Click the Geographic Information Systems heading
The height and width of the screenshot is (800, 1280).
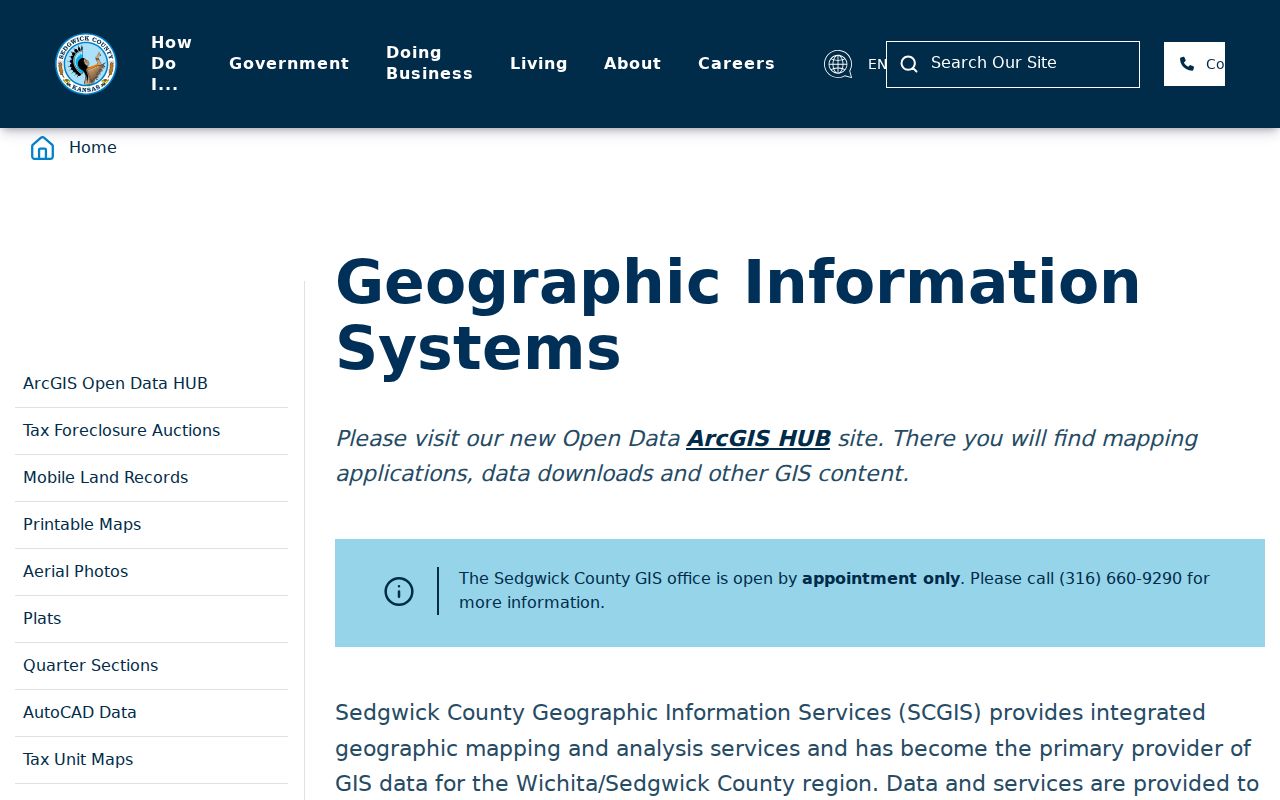pos(737,315)
